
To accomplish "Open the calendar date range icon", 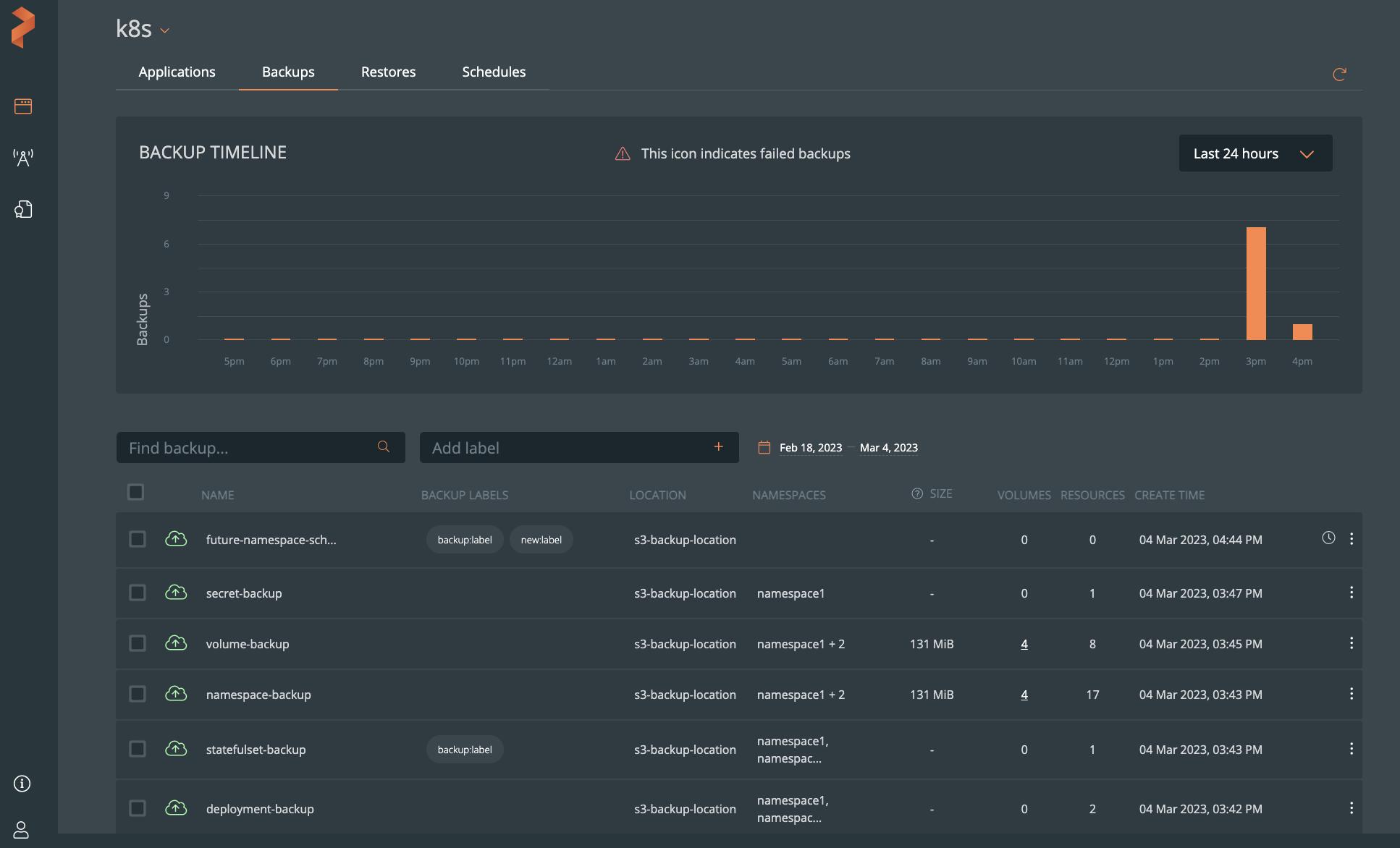I will pyautogui.click(x=764, y=448).
